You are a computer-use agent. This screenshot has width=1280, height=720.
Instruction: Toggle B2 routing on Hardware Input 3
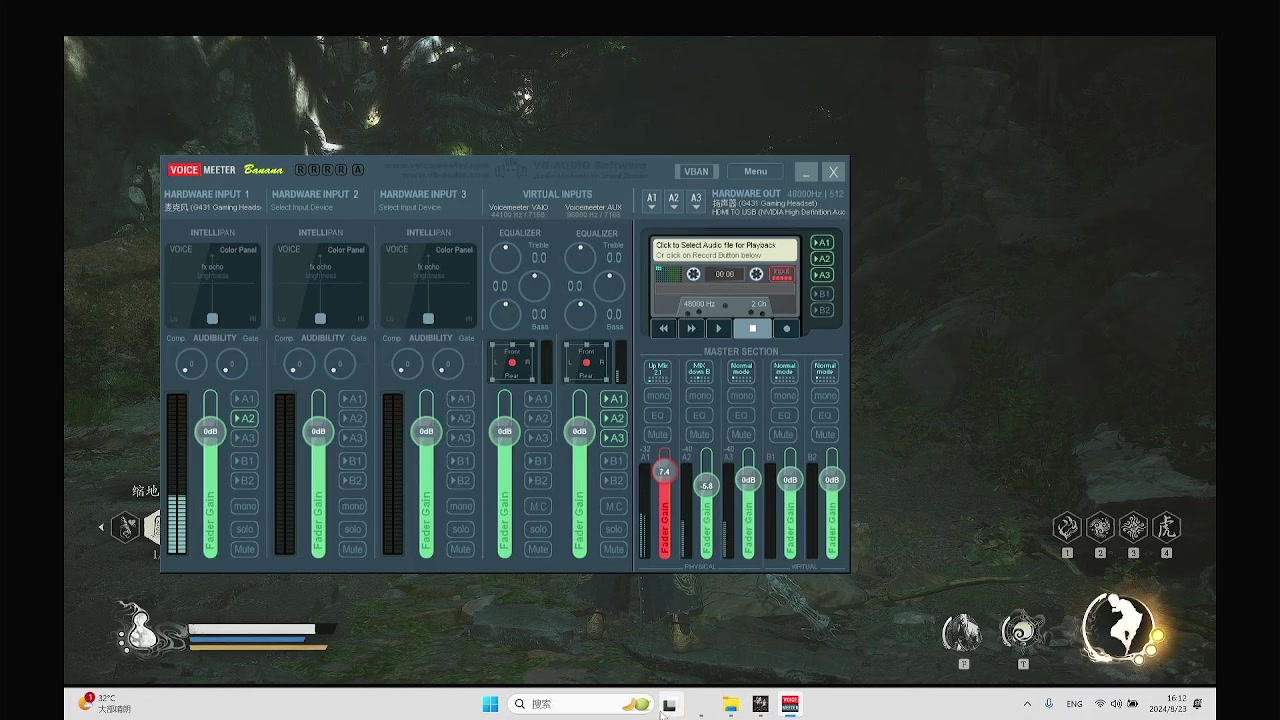[x=461, y=481]
